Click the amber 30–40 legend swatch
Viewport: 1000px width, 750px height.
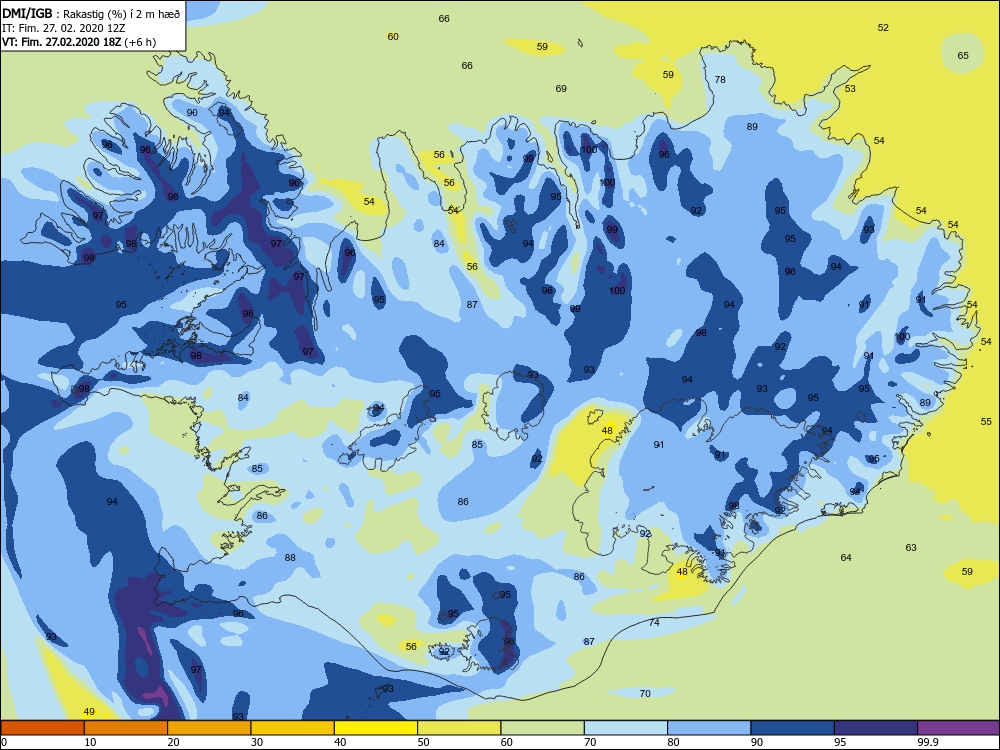[293, 728]
